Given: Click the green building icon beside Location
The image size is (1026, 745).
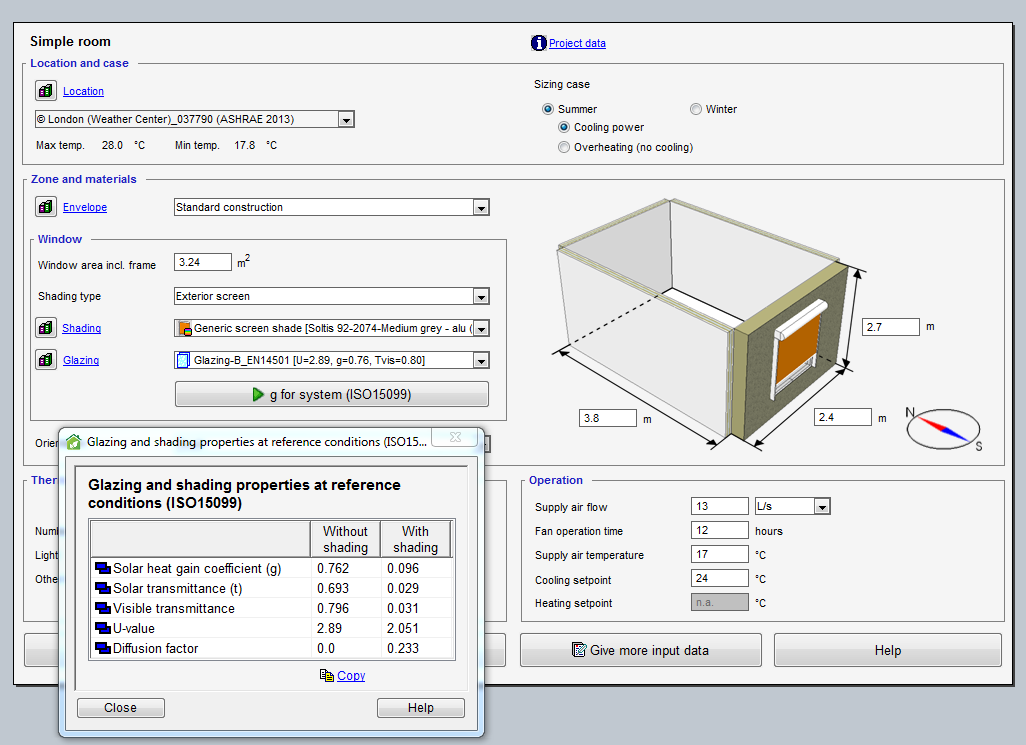Looking at the screenshot, I should (45, 90).
